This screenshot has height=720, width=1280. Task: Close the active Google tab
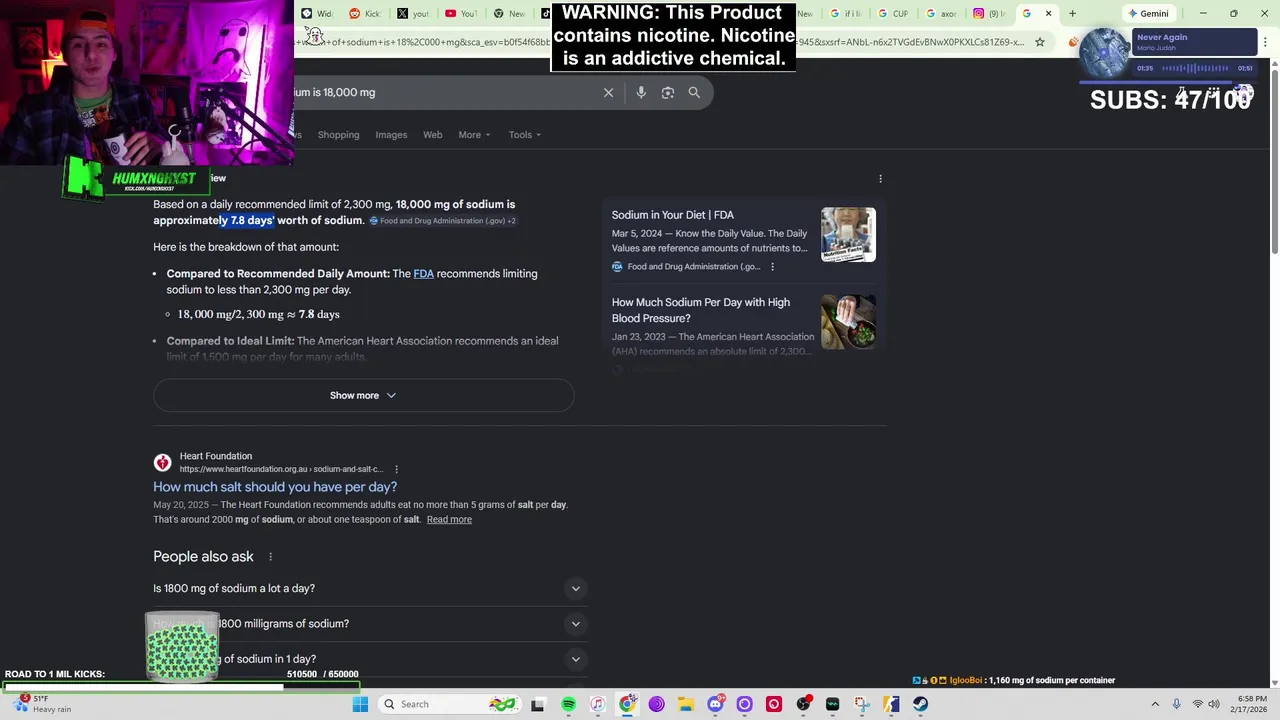[1048, 13]
